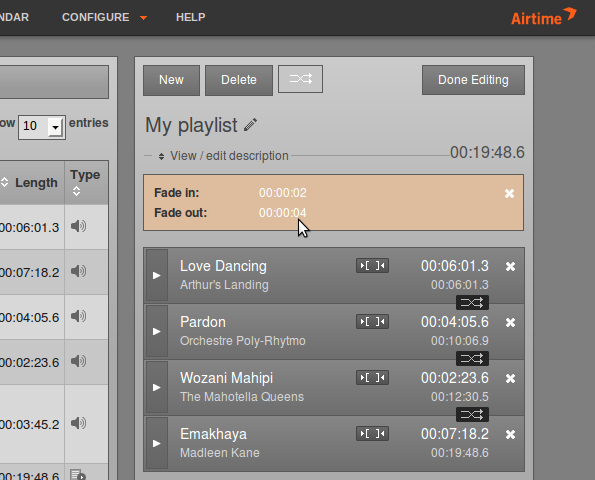Click the Delete playlist button
The image size is (595, 480).
click(239, 80)
